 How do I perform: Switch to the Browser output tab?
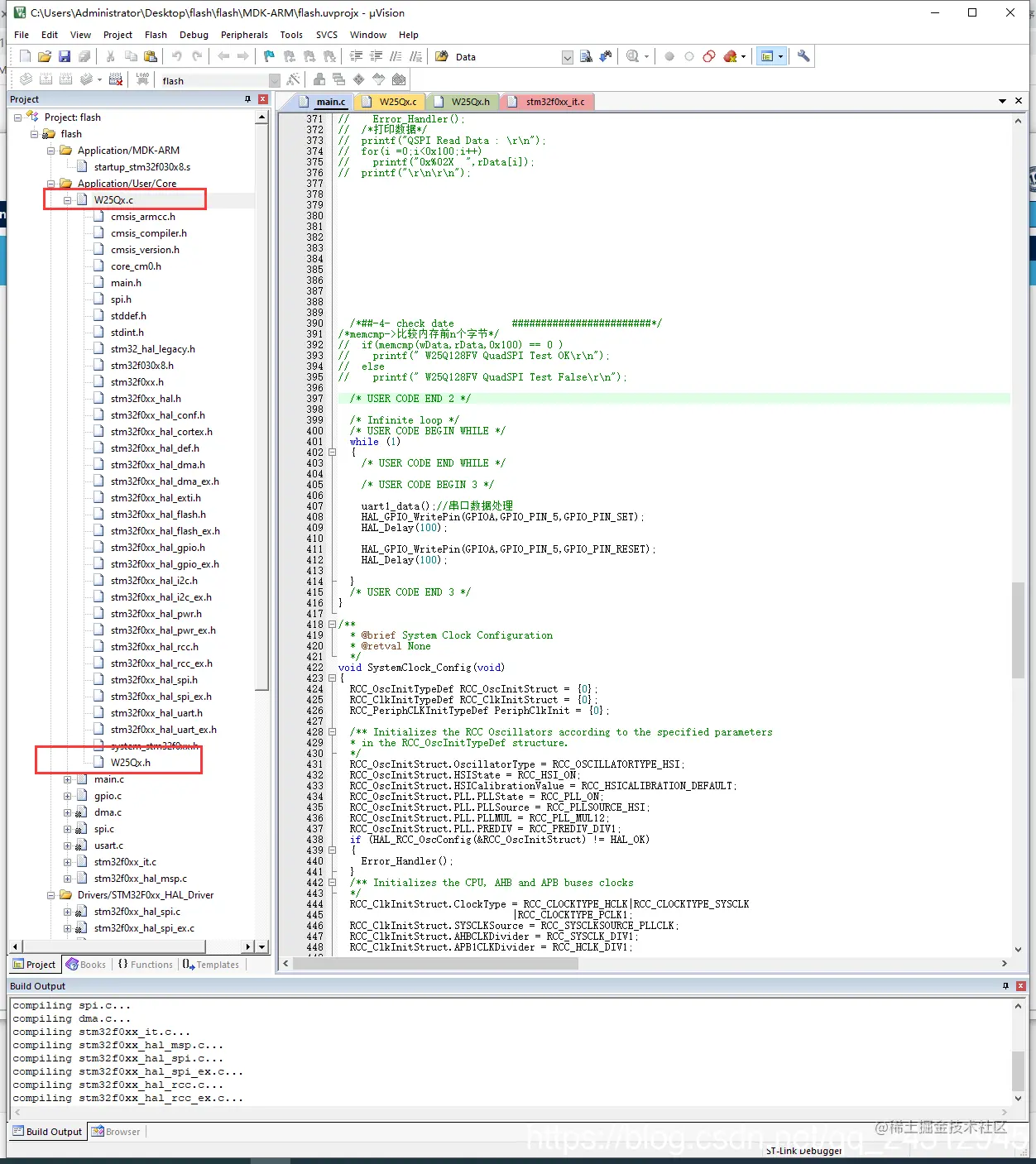coord(116,1132)
